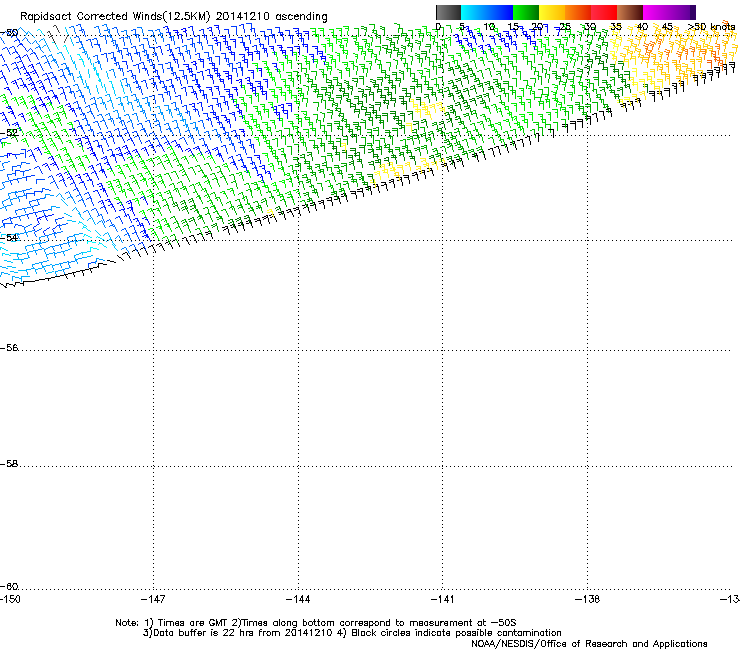The height and width of the screenshot is (650, 740).
Task: Click the '-52' latitude axis label
Action: (9, 133)
